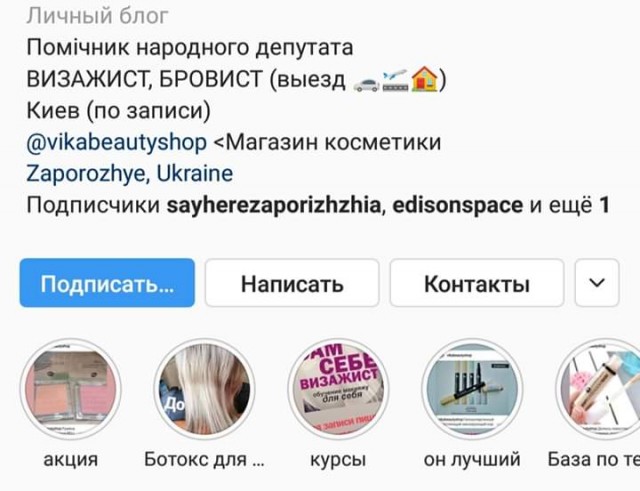Follow the account with Подписать button

click(107, 282)
